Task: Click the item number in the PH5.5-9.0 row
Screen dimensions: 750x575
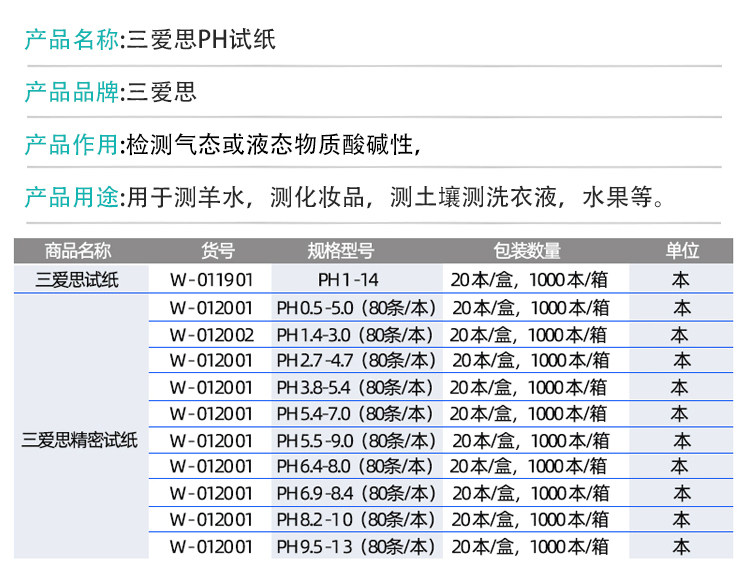Action: [211, 441]
